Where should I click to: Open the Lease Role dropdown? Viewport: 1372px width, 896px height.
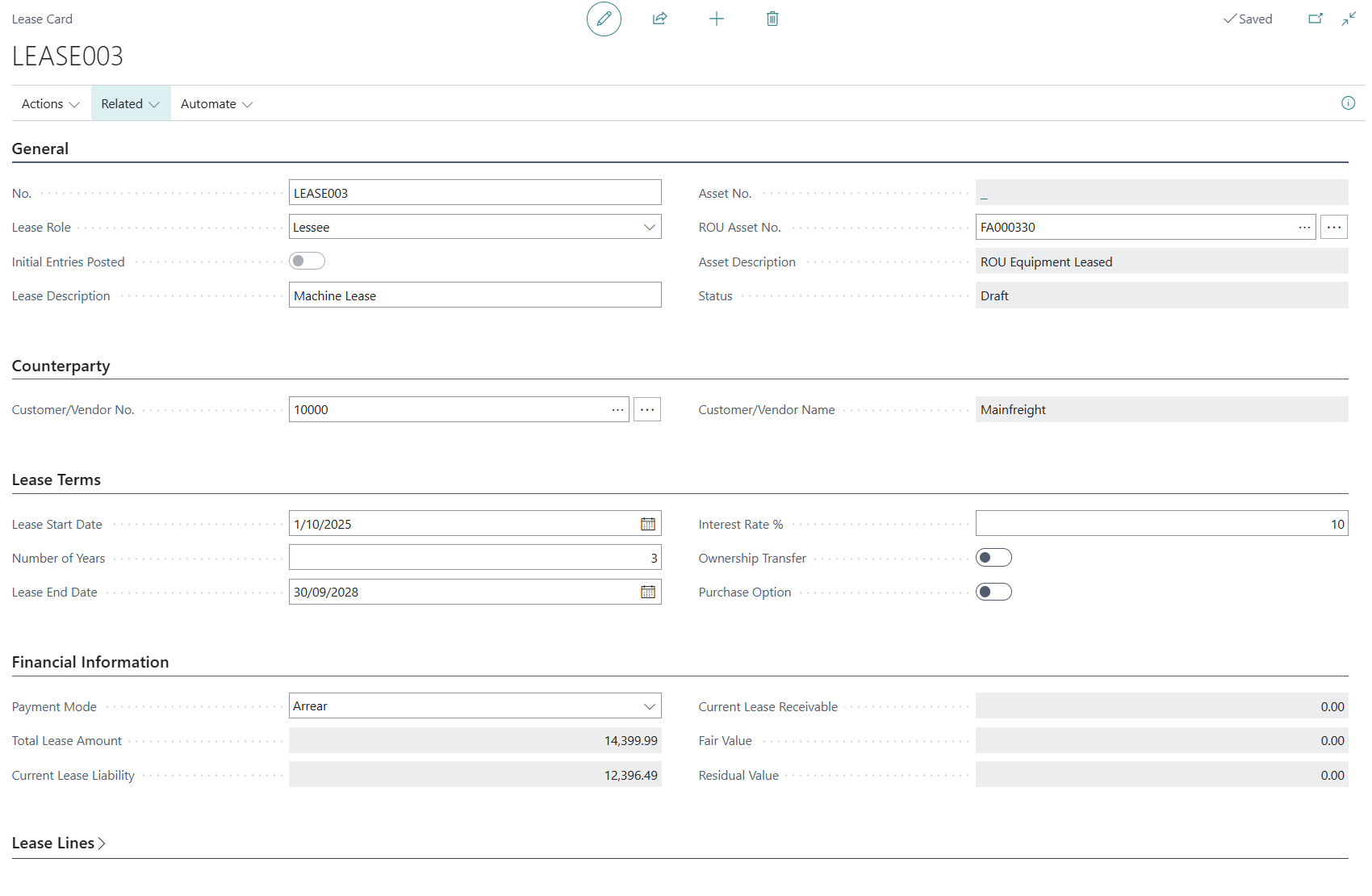point(649,227)
